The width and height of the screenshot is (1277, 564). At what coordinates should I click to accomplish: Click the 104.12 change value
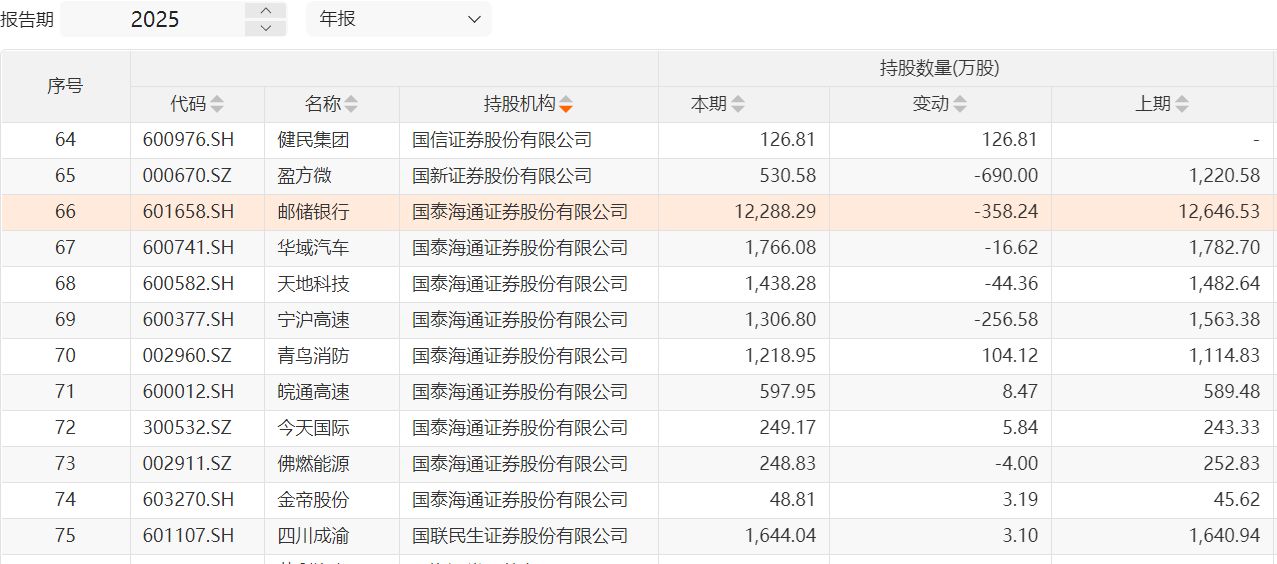pos(1011,356)
